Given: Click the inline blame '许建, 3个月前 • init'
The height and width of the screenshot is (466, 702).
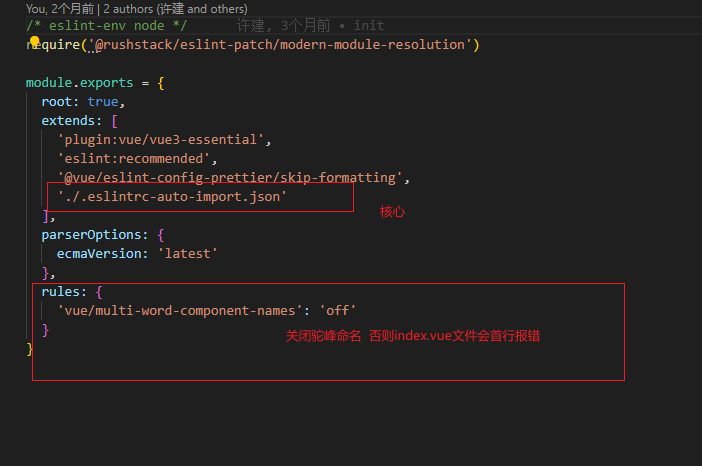Looking at the screenshot, I should click(x=310, y=25).
